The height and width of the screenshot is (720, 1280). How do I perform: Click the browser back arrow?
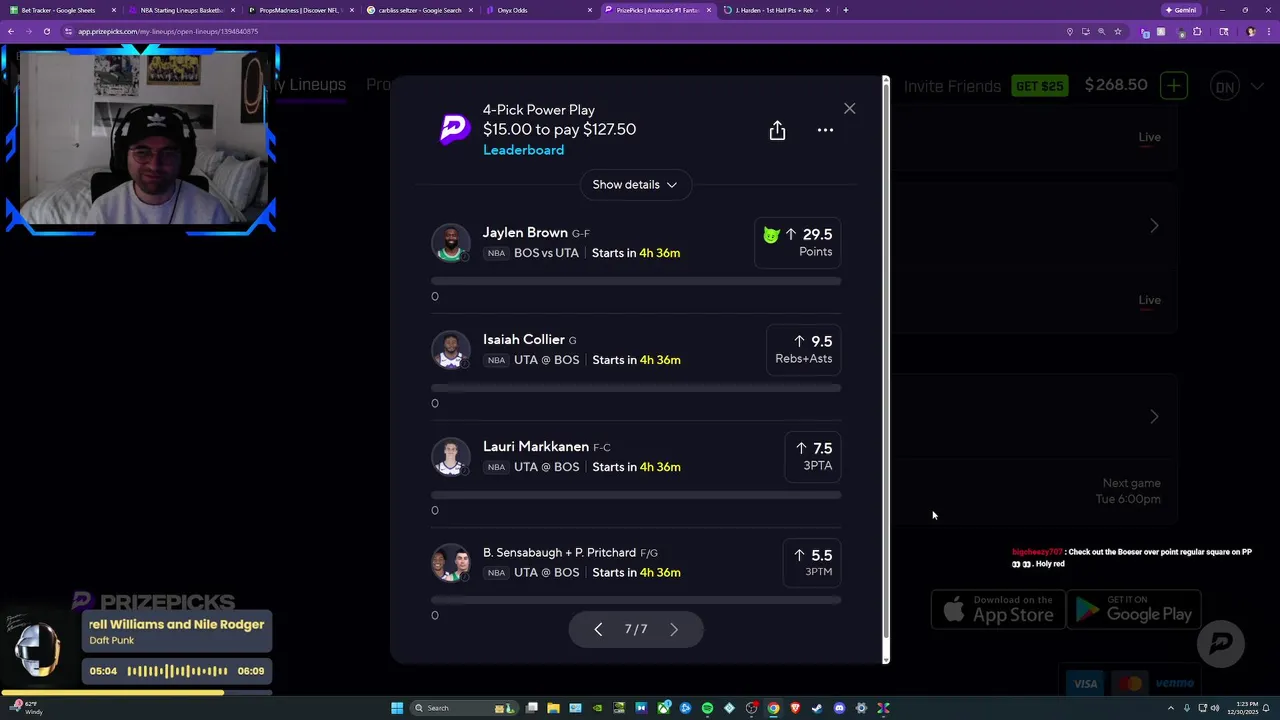click(x=11, y=31)
